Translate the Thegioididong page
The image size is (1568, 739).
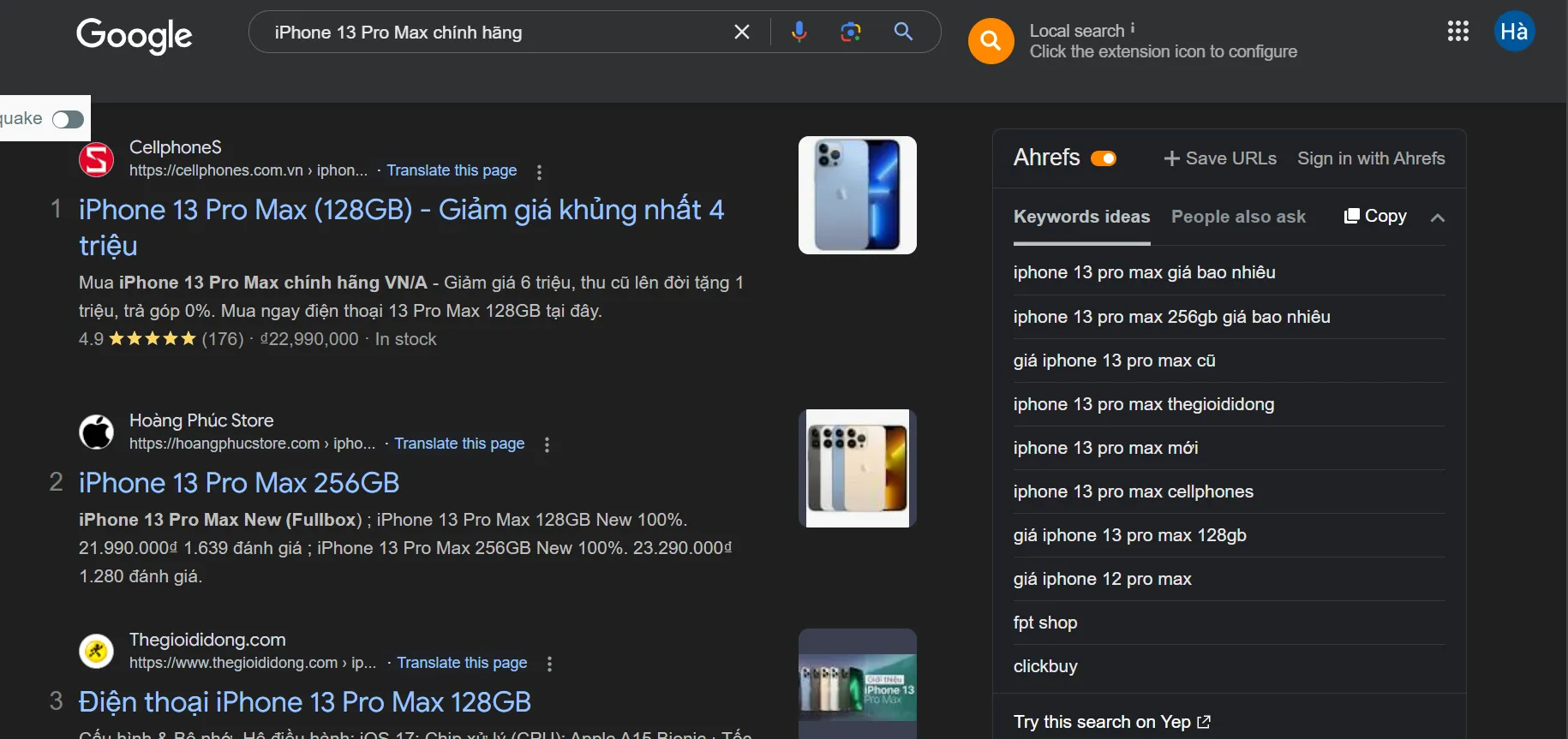coord(462,663)
